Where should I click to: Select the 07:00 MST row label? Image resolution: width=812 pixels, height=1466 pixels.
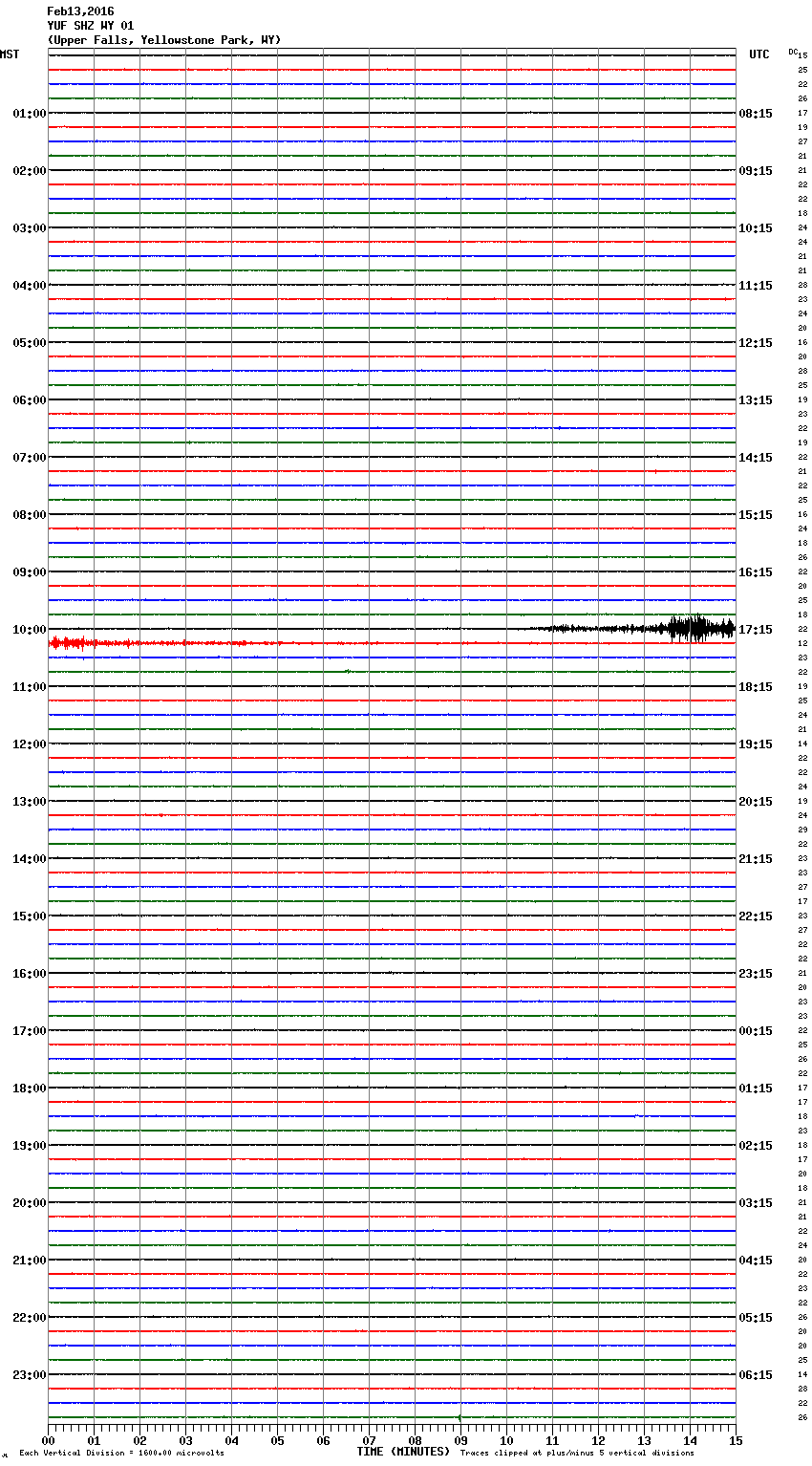coord(30,458)
